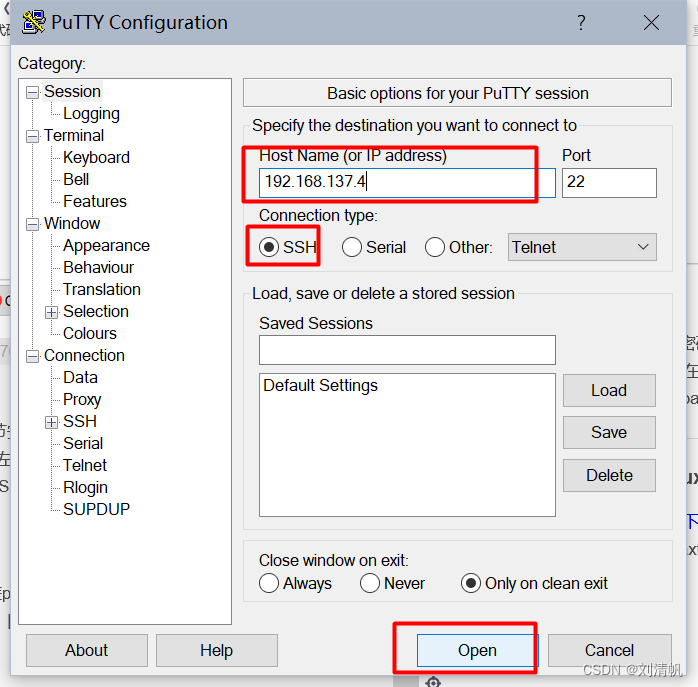The height and width of the screenshot is (687, 698).
Task: Focus the Port input field
Action: pos(609,183)
